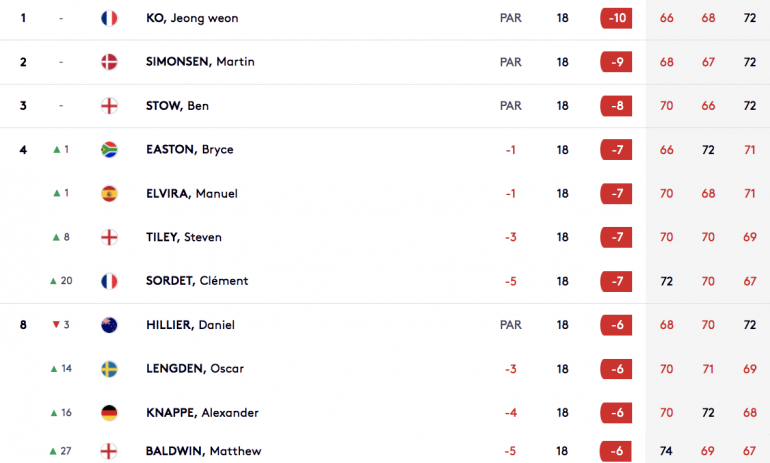This screenshot has height=463, width=770.
Task: Open player BALDWIN, Matthew
Action: click(203, 451)
